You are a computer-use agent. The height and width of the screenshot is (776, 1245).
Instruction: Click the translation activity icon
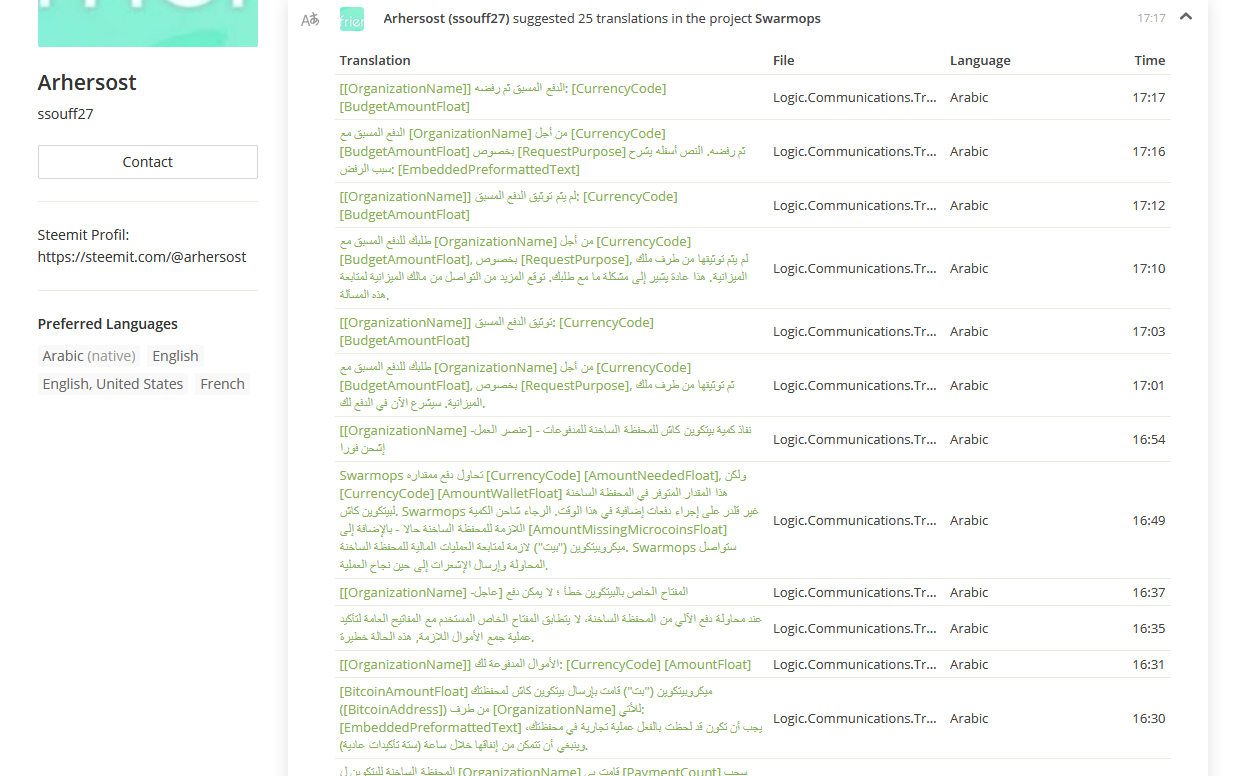(310, 19)
